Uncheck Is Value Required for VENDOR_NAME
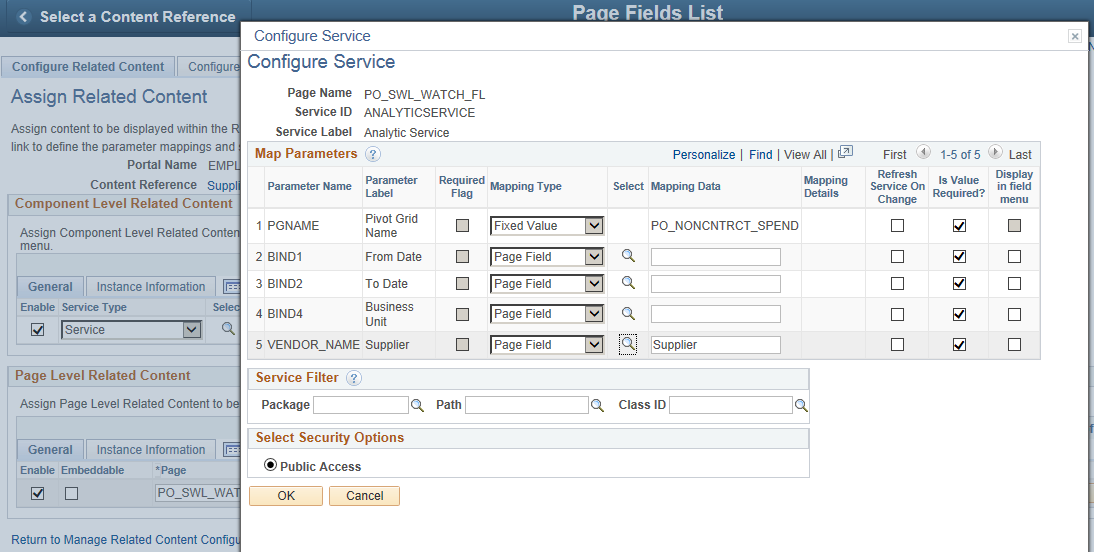The height and width of the screenshot is (552, 1094). (x=959, y=344)
